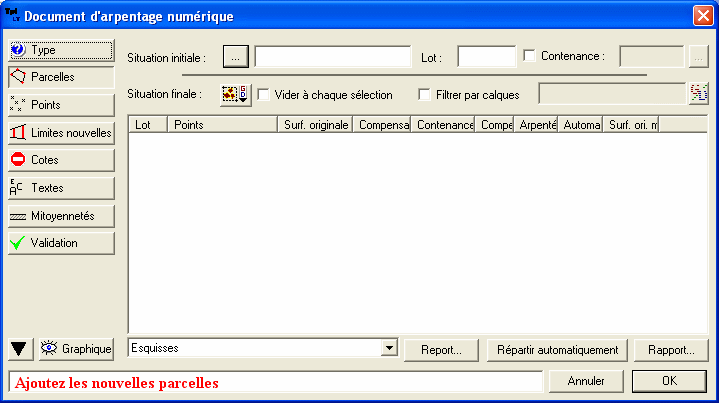This screenshot has width=719, height=403.
Task: Click the Graphique eye button
Action: click(76, 349)
